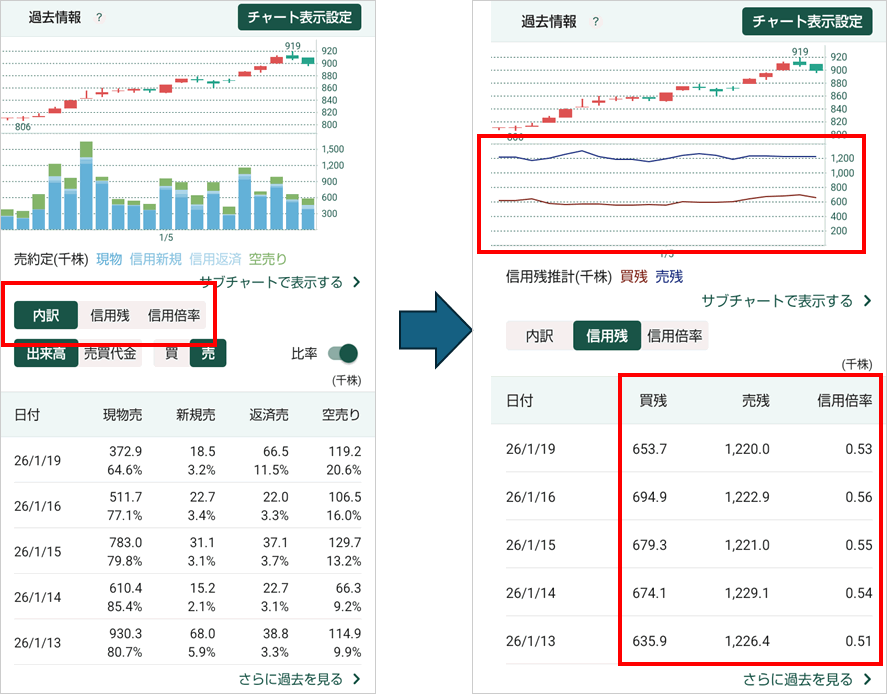The height and width of the screenshot is (694, 887).
Task: Open left panel's サブチャートで表示する link
Action: [271, 283]
